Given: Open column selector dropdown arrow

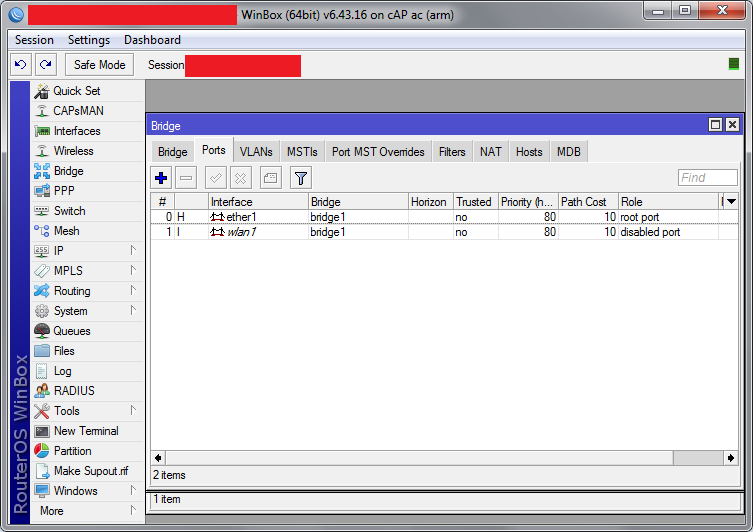Looking at the screenshot, I should (731, 202).
